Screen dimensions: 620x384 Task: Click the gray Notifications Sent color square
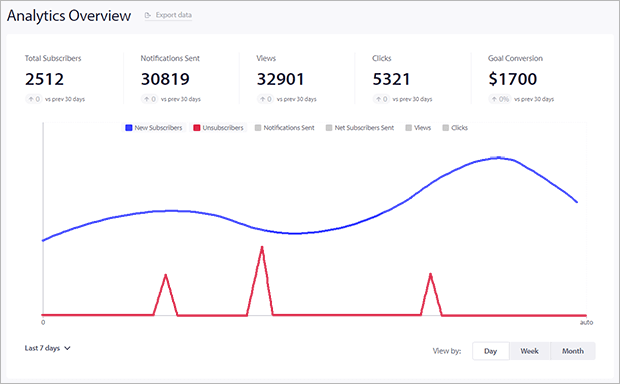[258, 128]
